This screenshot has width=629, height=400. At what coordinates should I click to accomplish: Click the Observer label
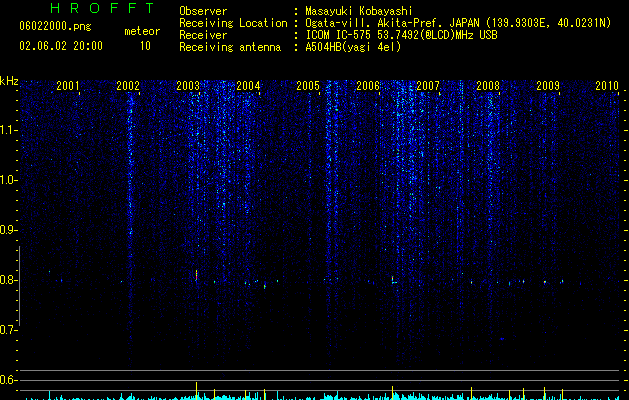coord(203,11)
